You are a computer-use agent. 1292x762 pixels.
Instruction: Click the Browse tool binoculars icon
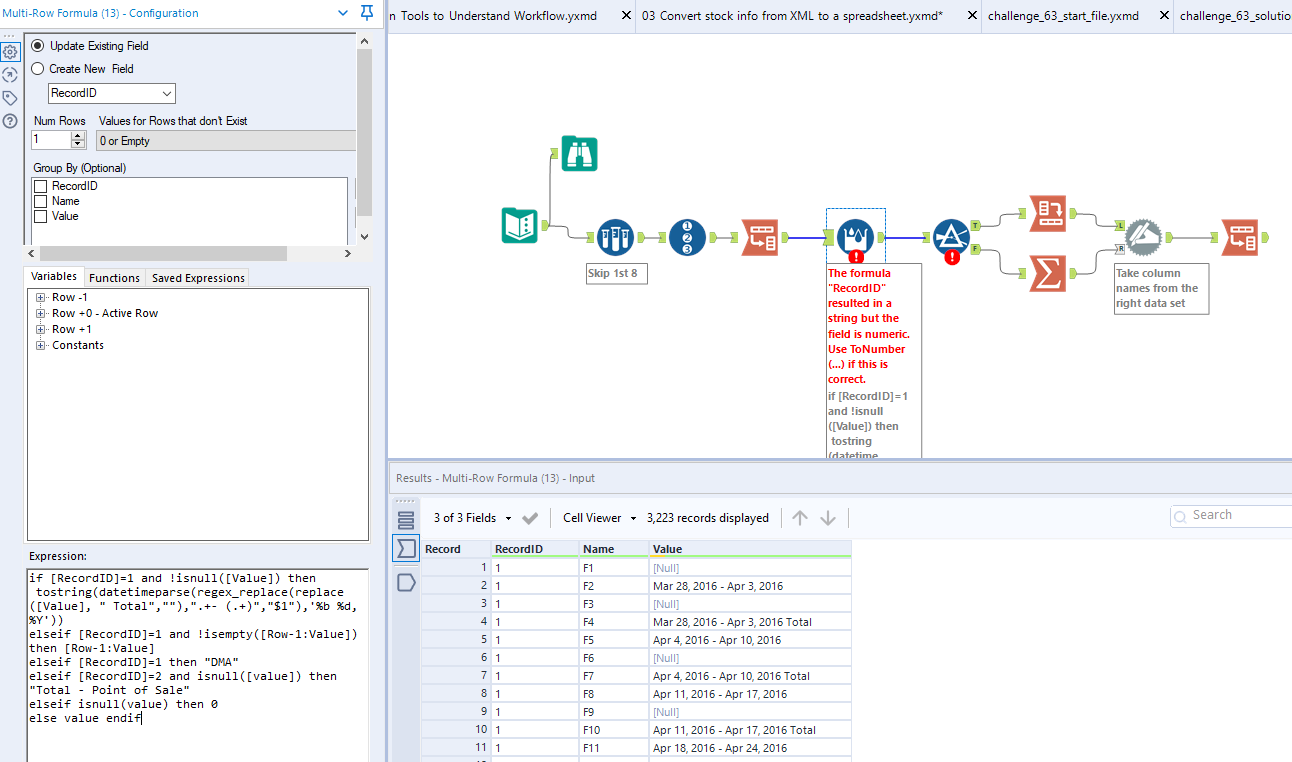[579, 153]
